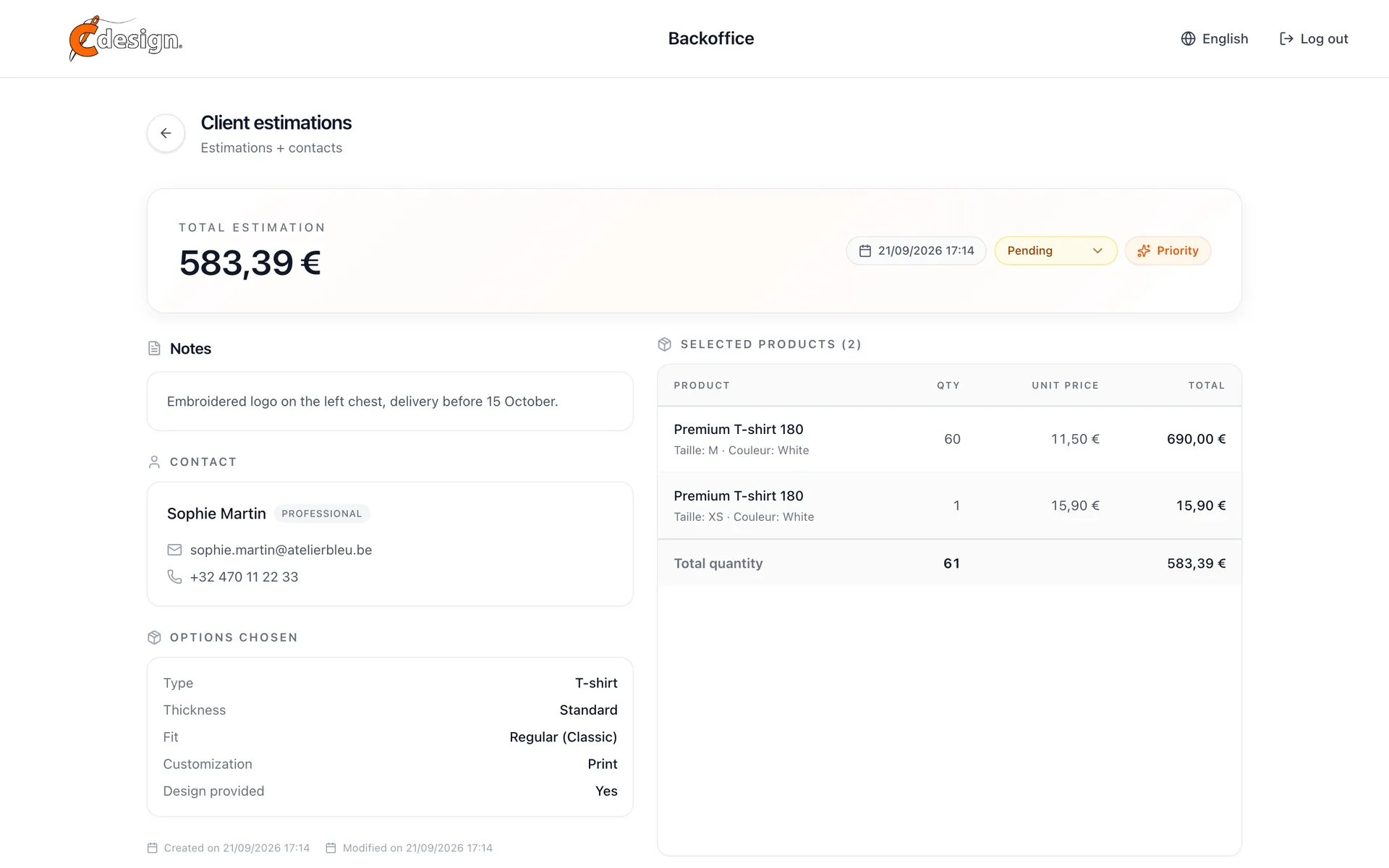Click the Modified on 21/09/2026 17:14 text
Viewport: 1389px width, 868px height.
(x=417, y=848)
